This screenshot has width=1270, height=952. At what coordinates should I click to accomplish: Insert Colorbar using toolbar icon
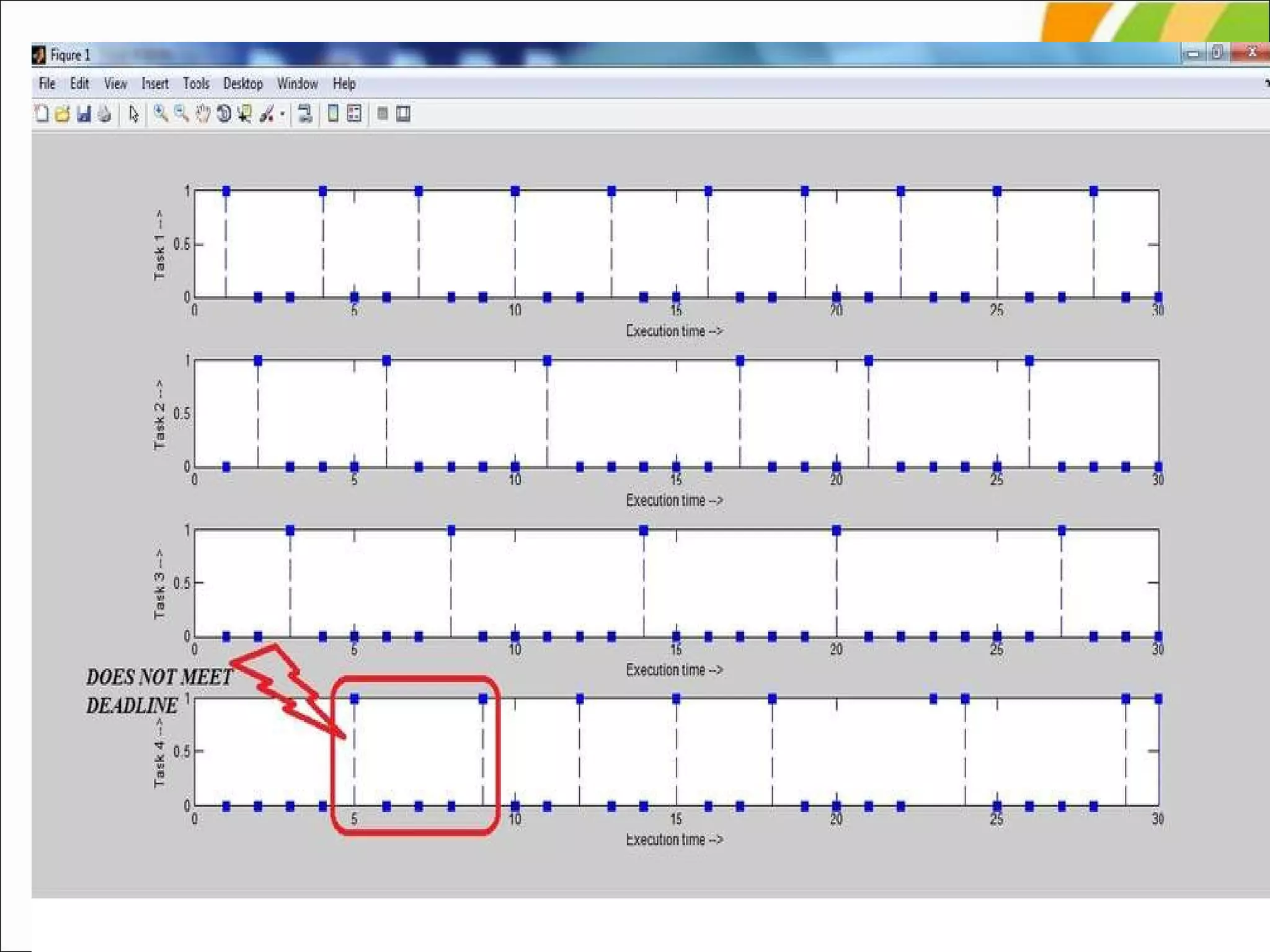click(x=333, y=113)
